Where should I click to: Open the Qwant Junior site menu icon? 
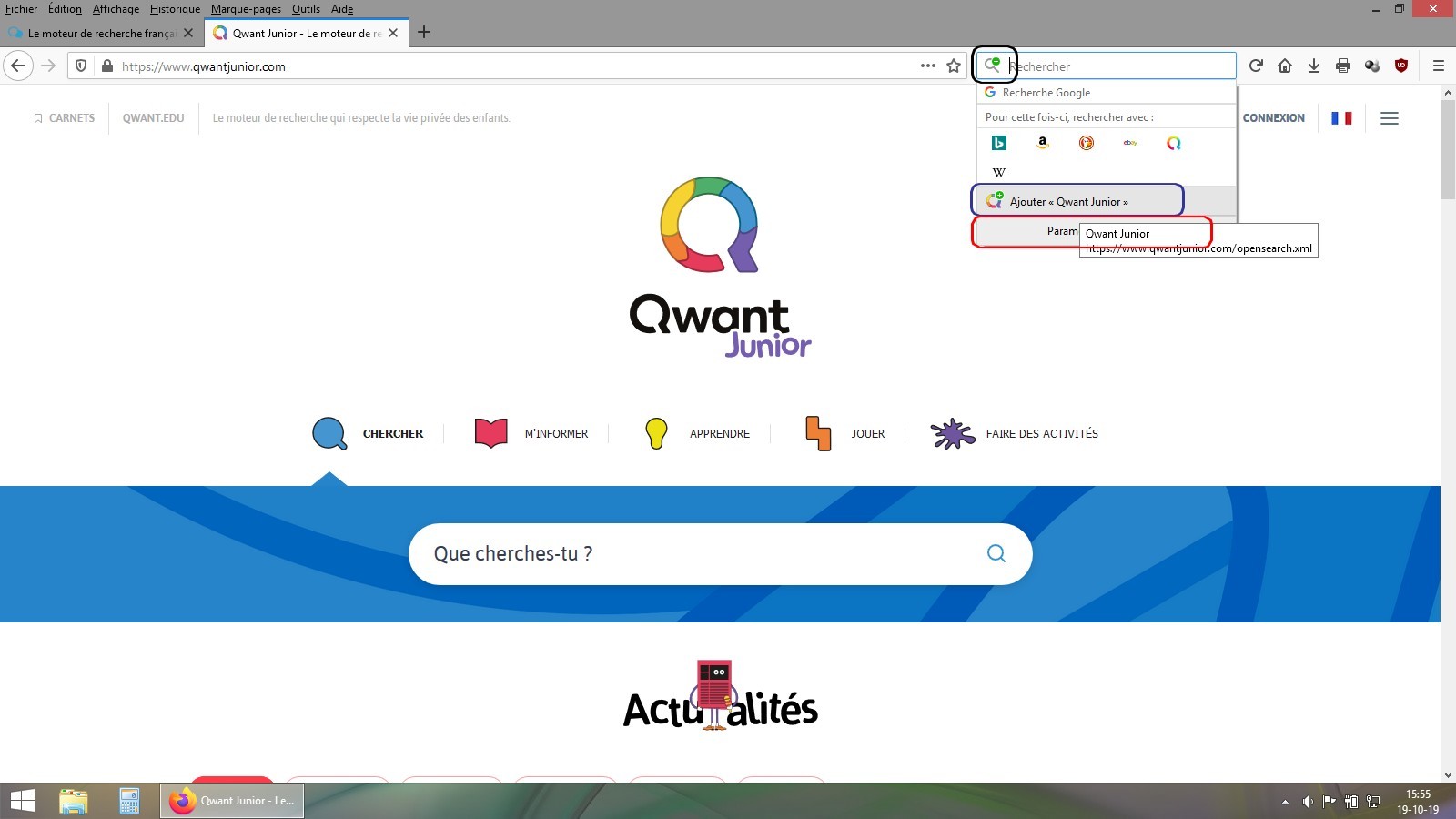coord(1390,118)
